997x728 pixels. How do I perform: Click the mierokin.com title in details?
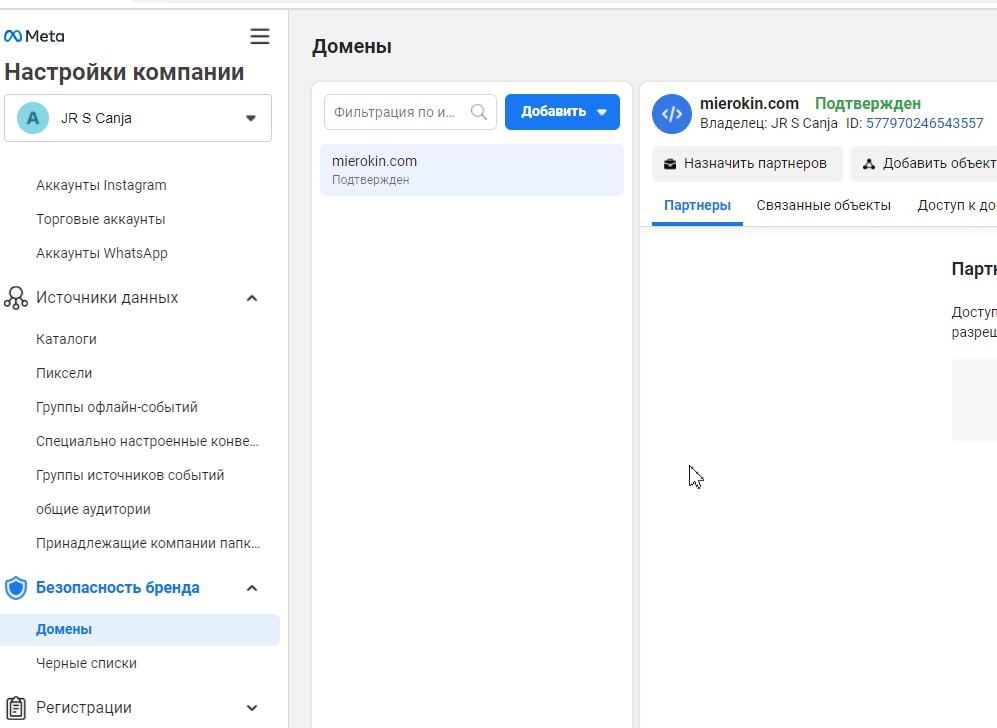[749, 104]
